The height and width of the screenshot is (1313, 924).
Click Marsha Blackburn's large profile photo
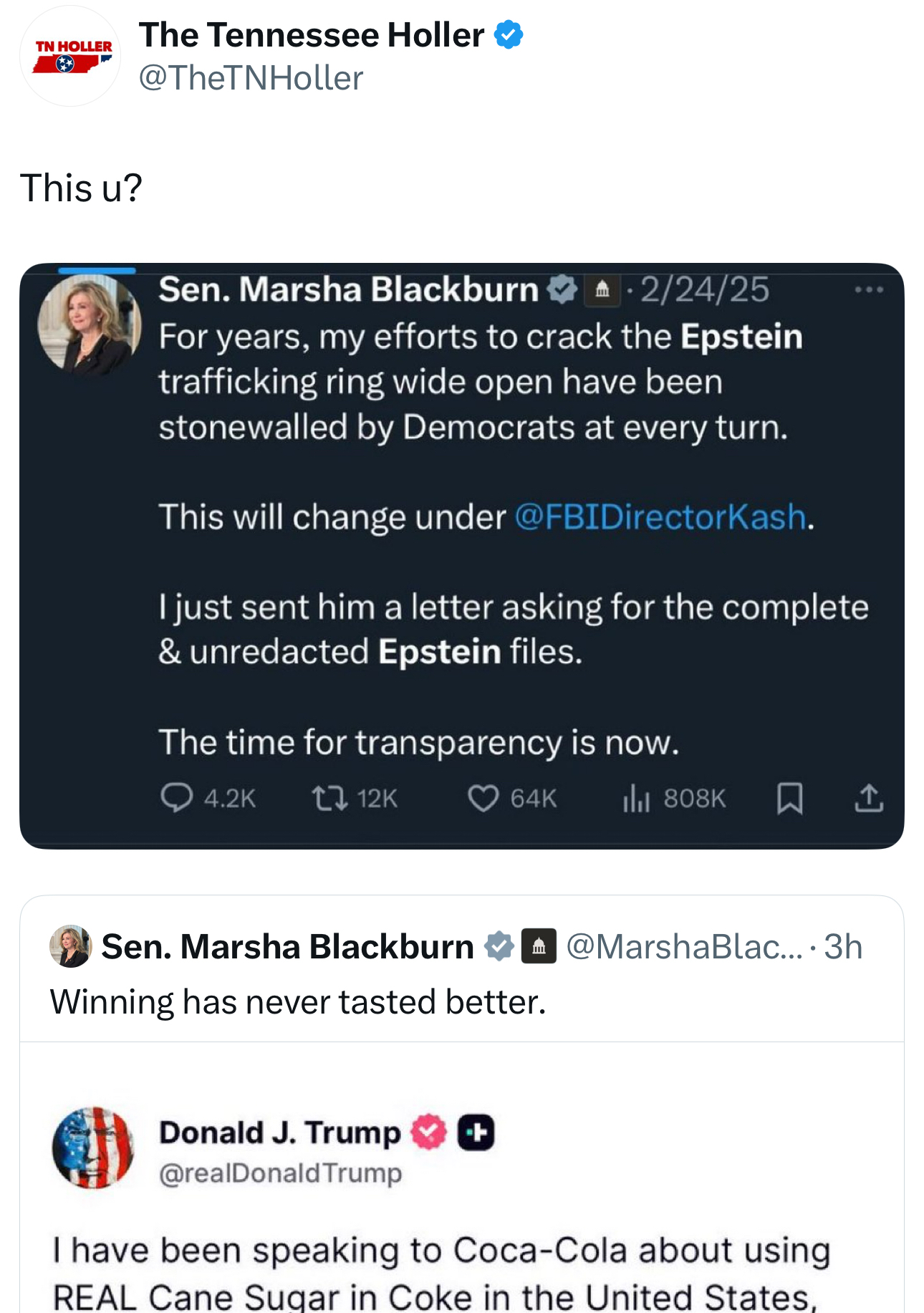point(89,323)
